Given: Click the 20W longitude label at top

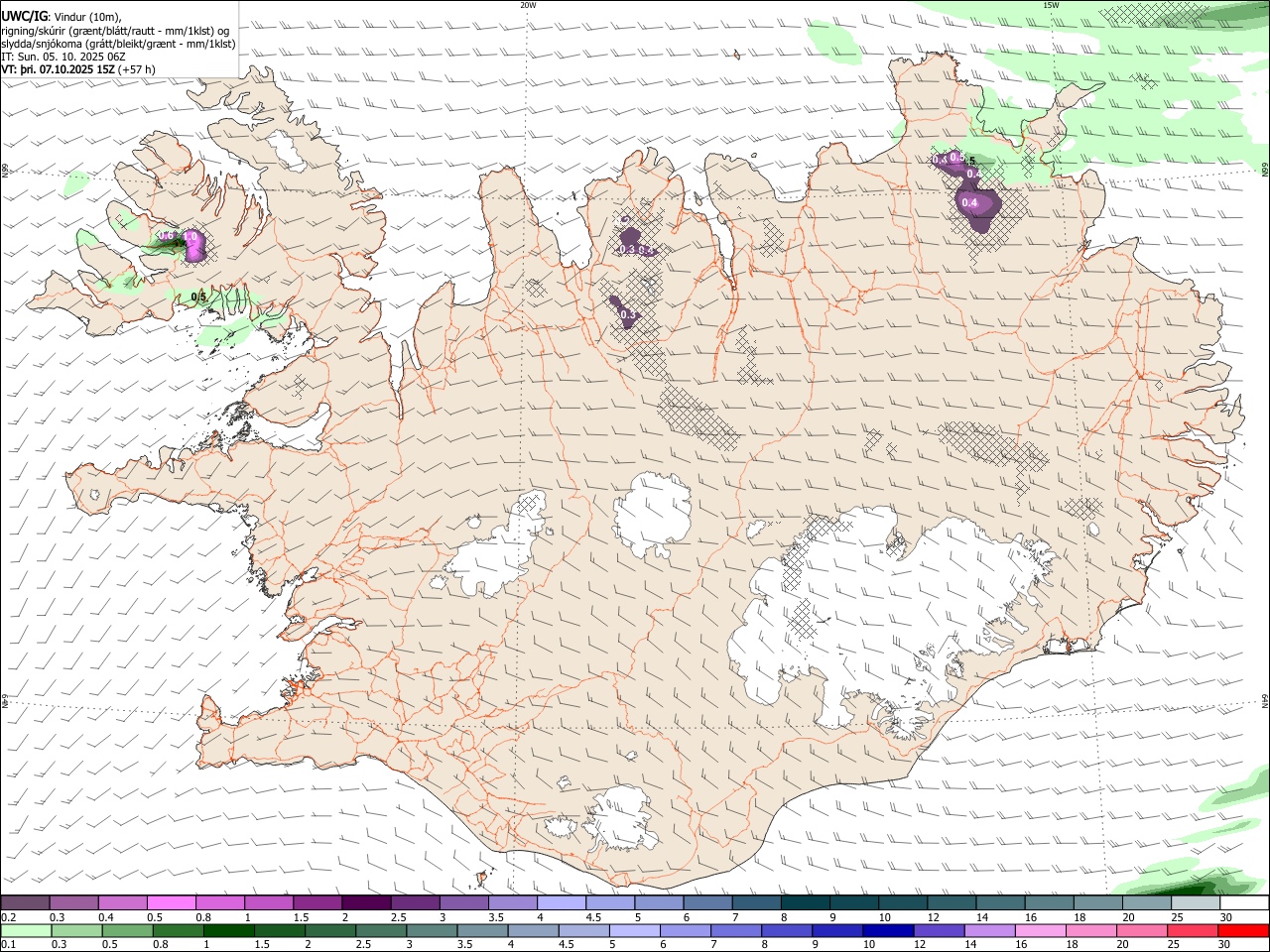Looking at the screenshot, I should (527, 5).
